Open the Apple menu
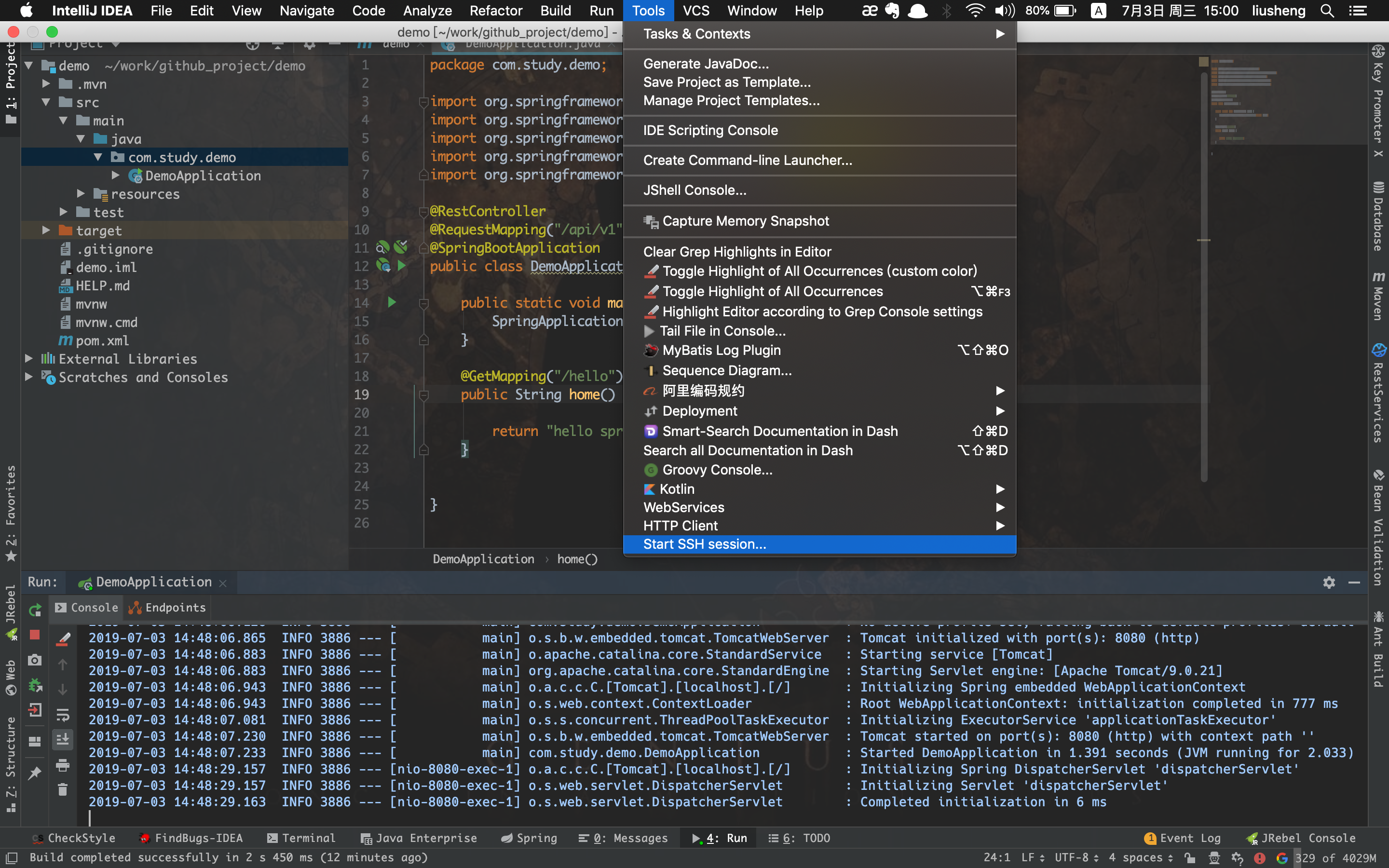Viewport: 1389px width, 868px height. tap(26, 10)
